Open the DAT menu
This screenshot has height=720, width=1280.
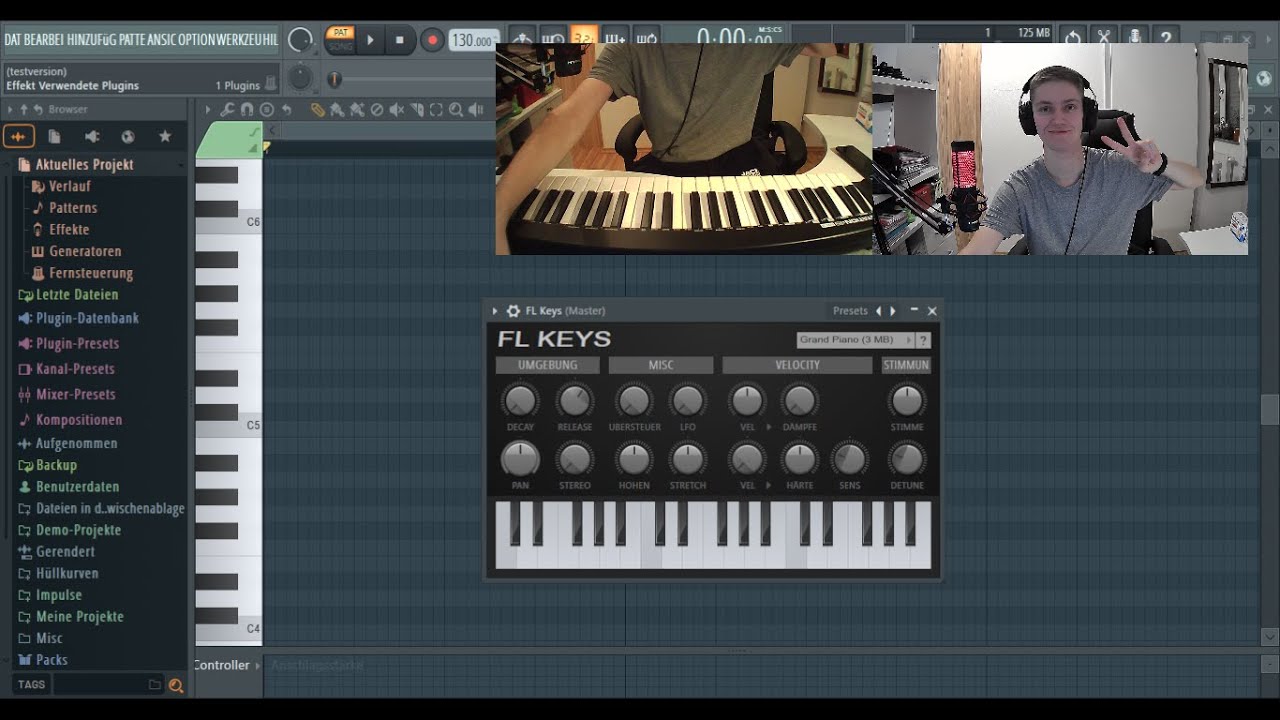tap(13, 40)
